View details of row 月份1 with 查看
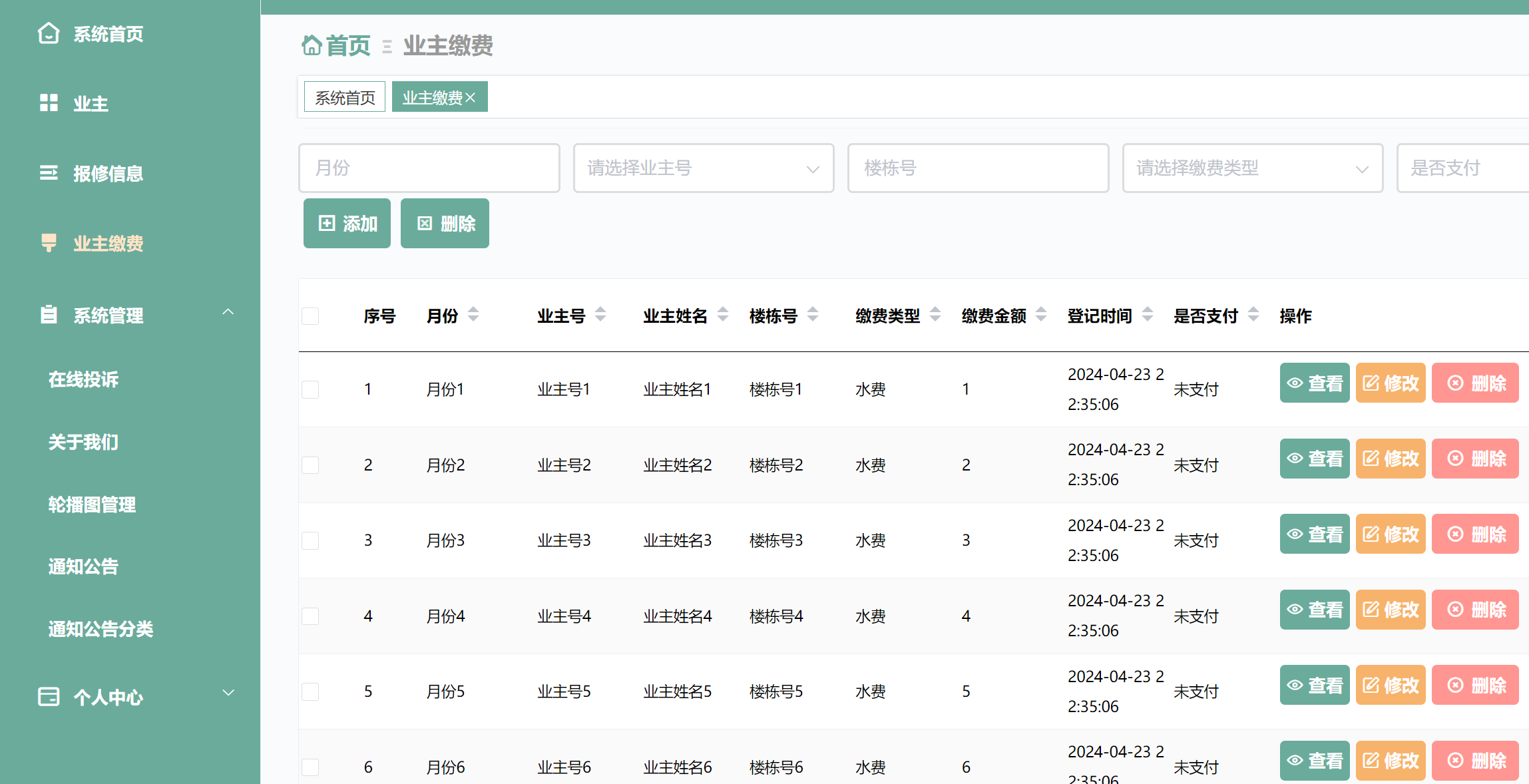The height and width of the screenshot is (784, 1529). pyautogui.click(x=1315, y=383)
